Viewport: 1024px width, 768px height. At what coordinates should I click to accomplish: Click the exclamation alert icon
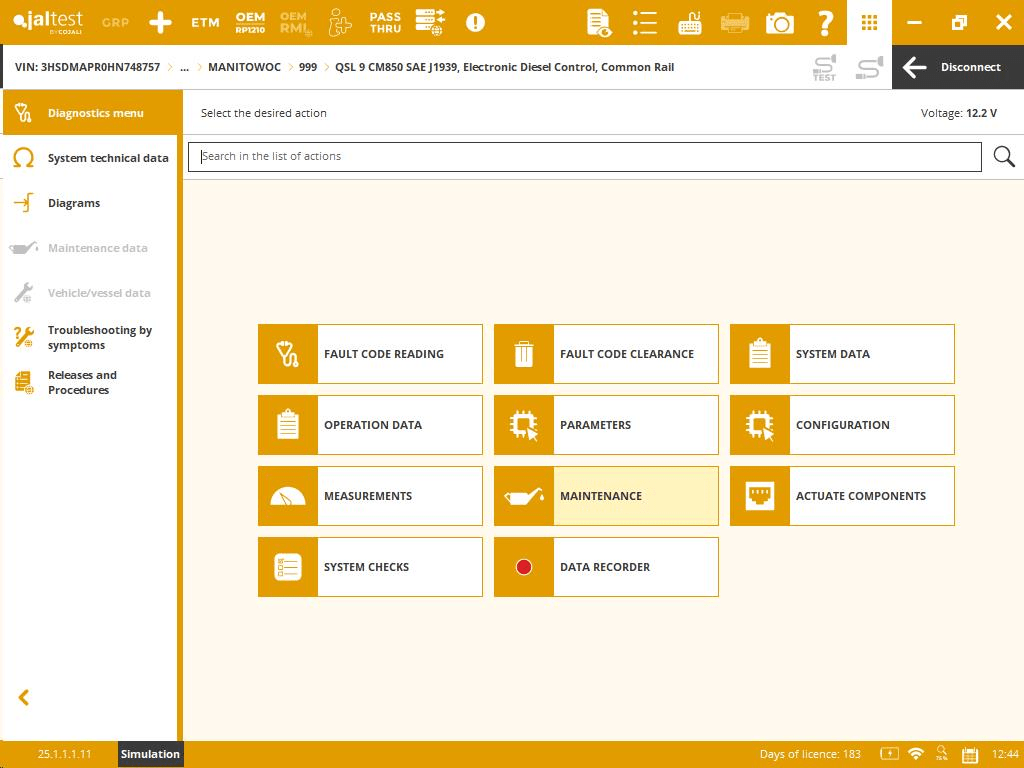coord(475,22)
